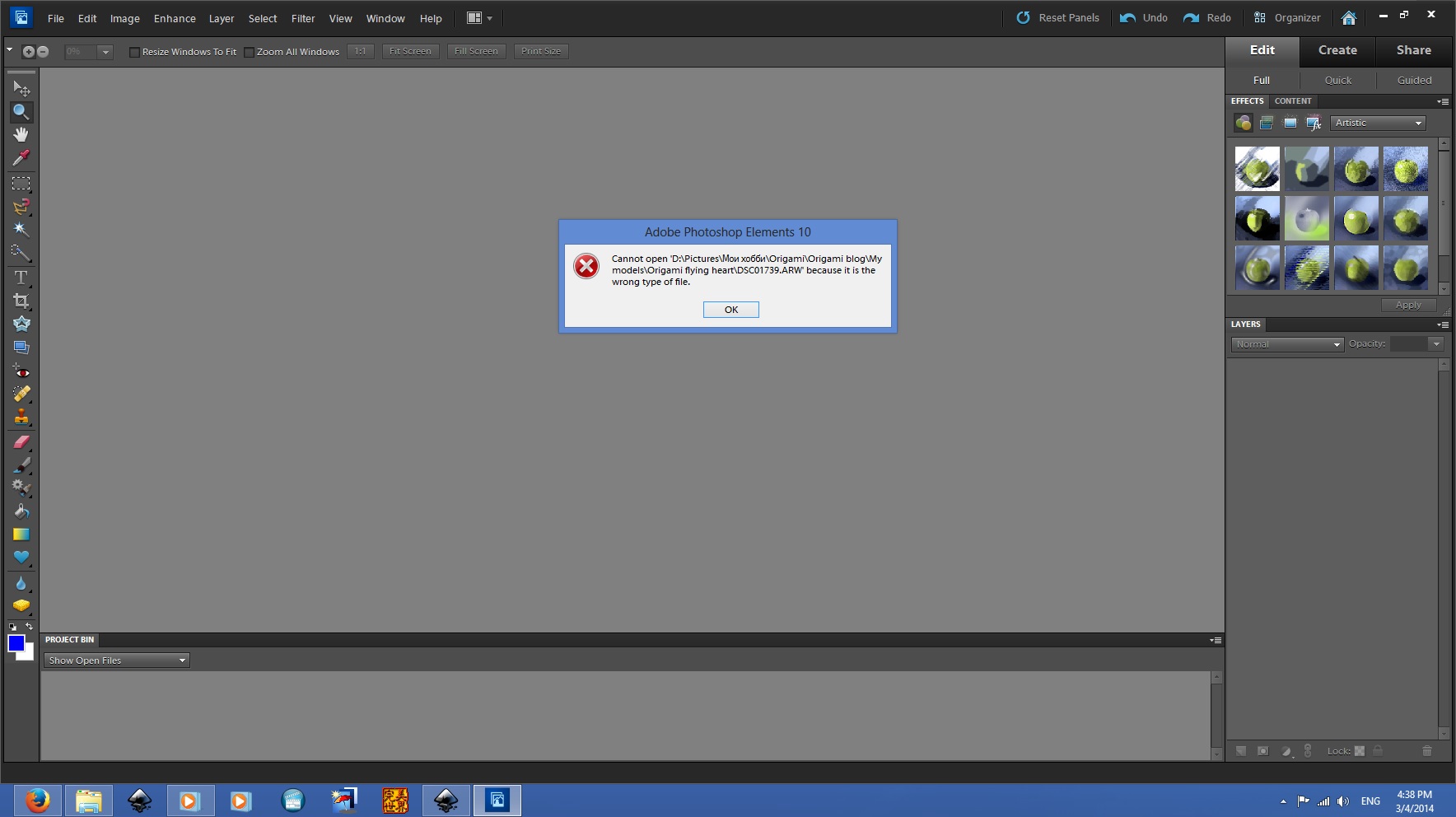Screen dimensions: 1456x817
Task: Select the Blur droplet tool
Action: 21,584
